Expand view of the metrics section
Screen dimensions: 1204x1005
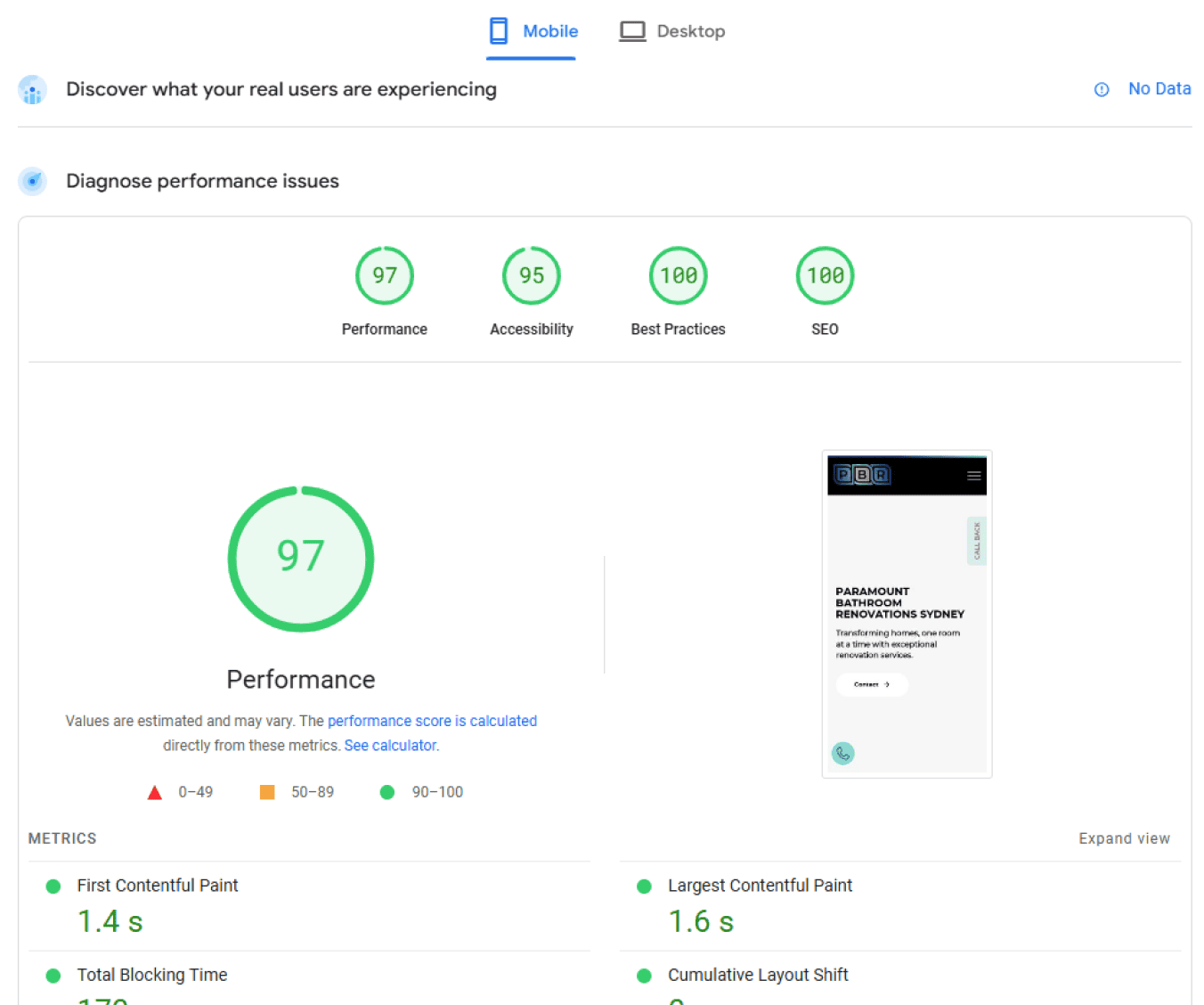(1124, 838)
